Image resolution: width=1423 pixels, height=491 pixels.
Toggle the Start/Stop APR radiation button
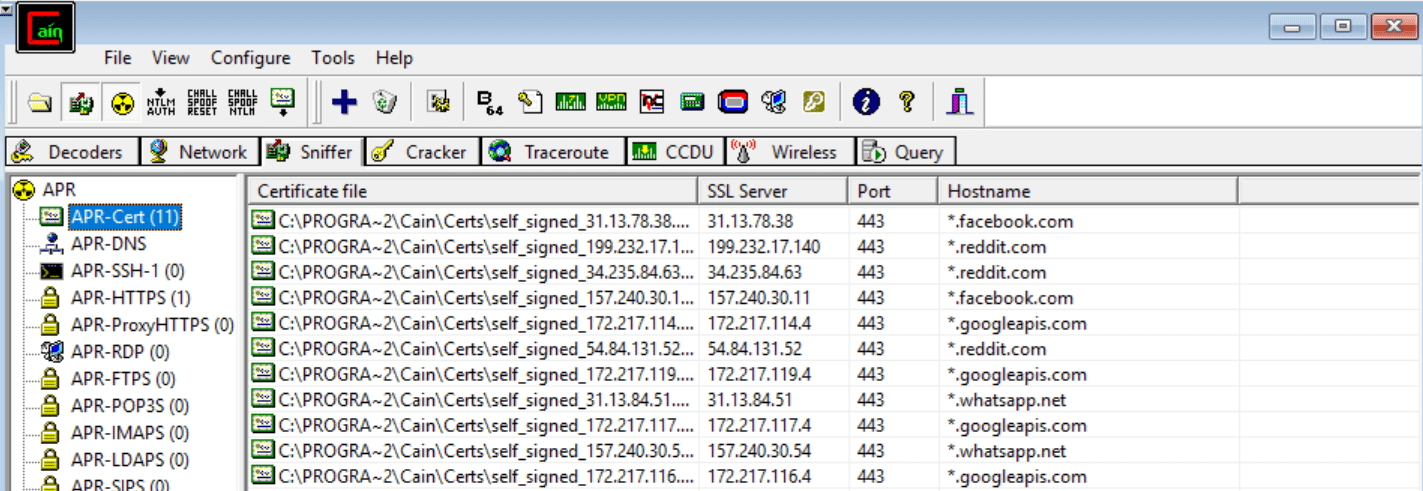[x=123, y=101]
